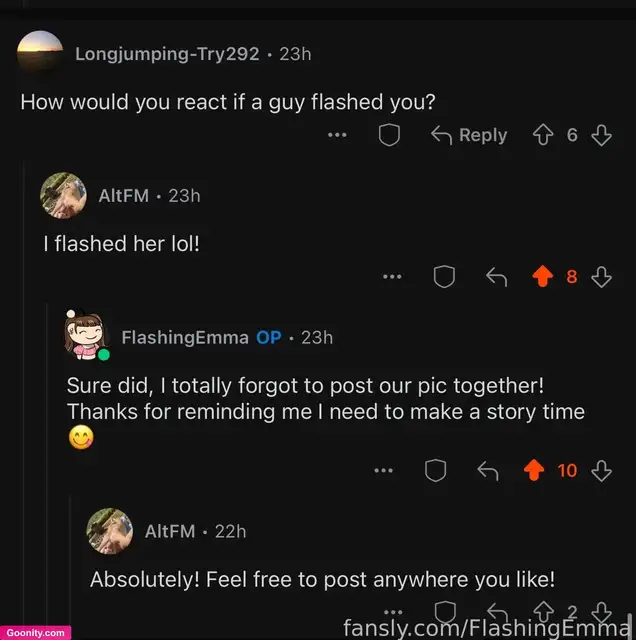Click the shield award icon on Longjumping-Try292's comment

pos(389,135)
